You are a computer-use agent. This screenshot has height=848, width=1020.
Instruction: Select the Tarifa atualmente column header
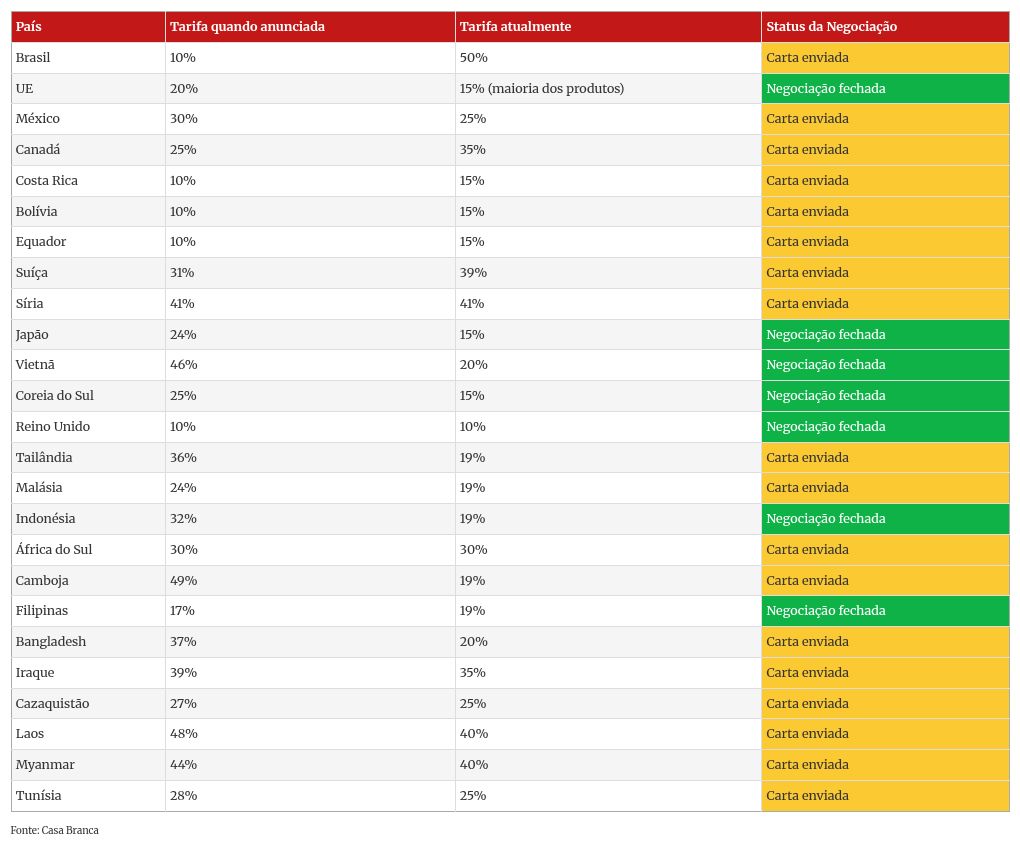[x=515, y=27]
